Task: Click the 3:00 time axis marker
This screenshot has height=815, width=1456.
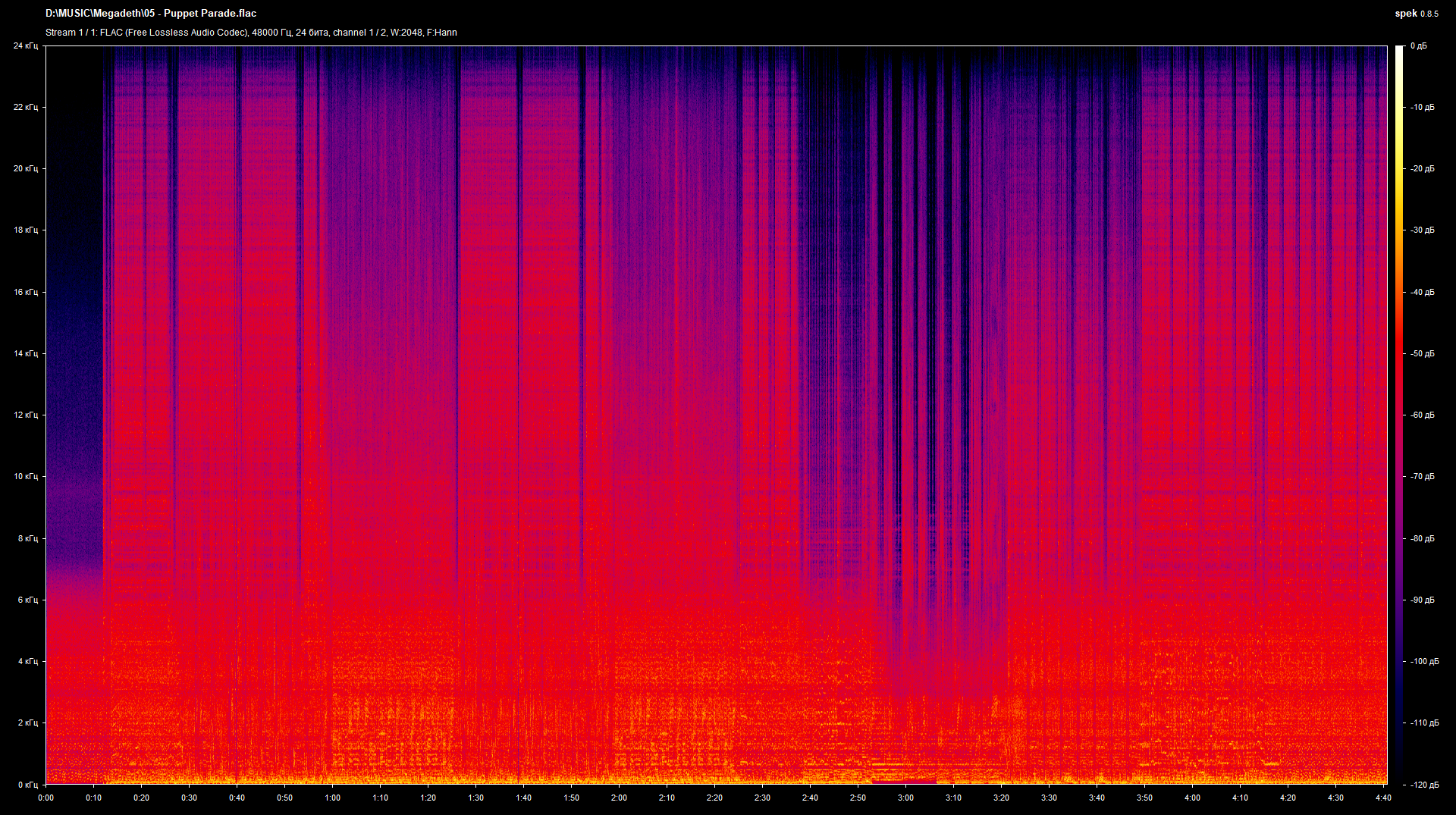Action: tap(906, 798)
